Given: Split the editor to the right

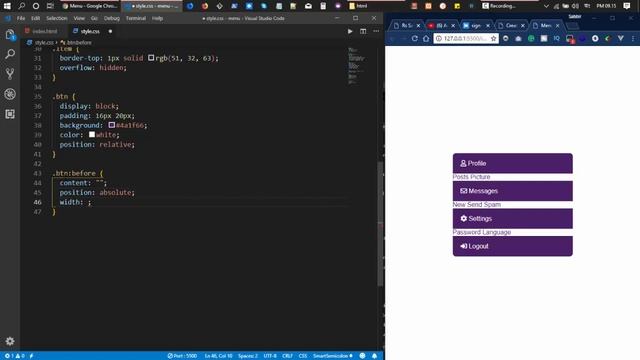Looking at the screenshot, I should click(x=363, y=31).
